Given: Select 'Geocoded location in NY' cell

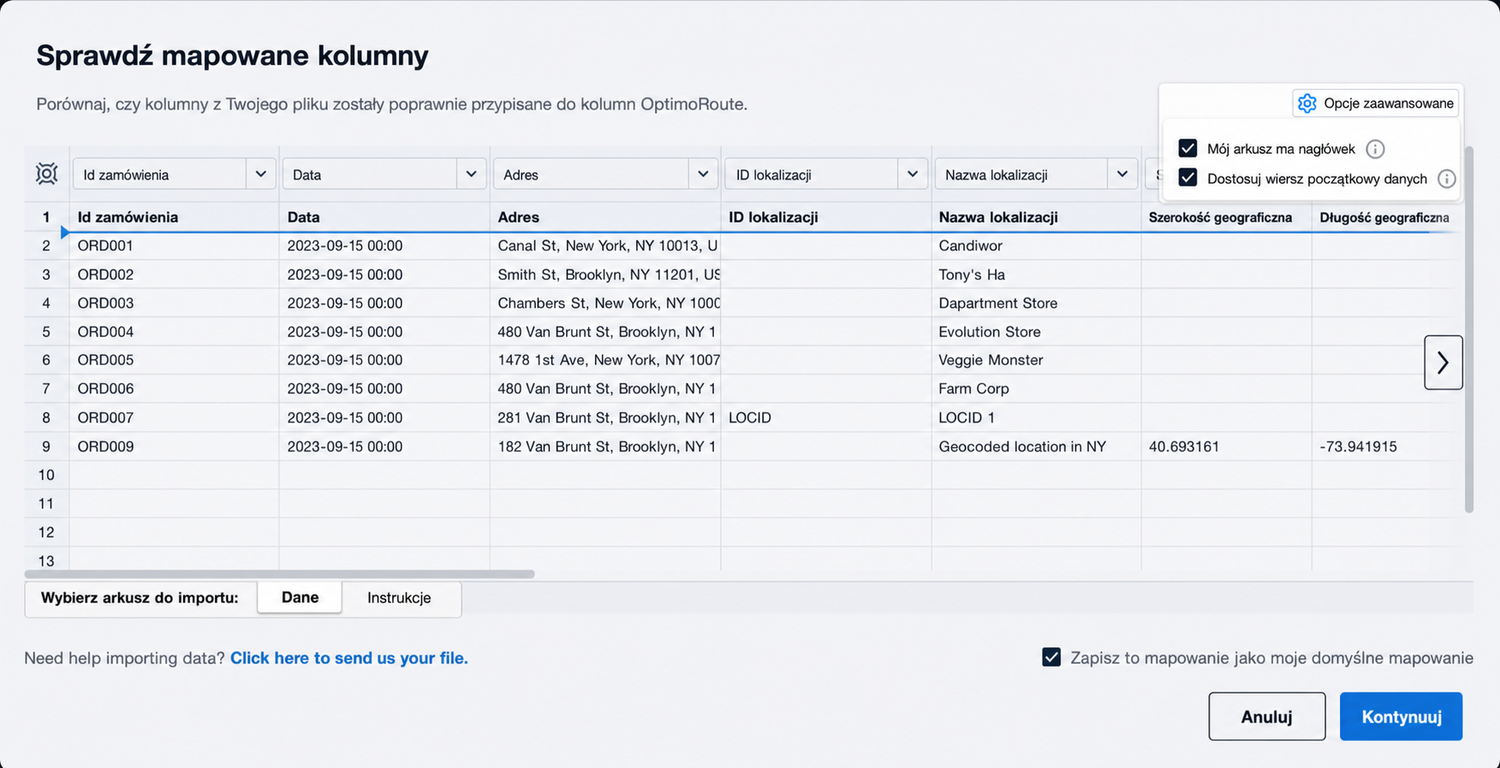Looking at the screenshot, I should point(1036,447).
